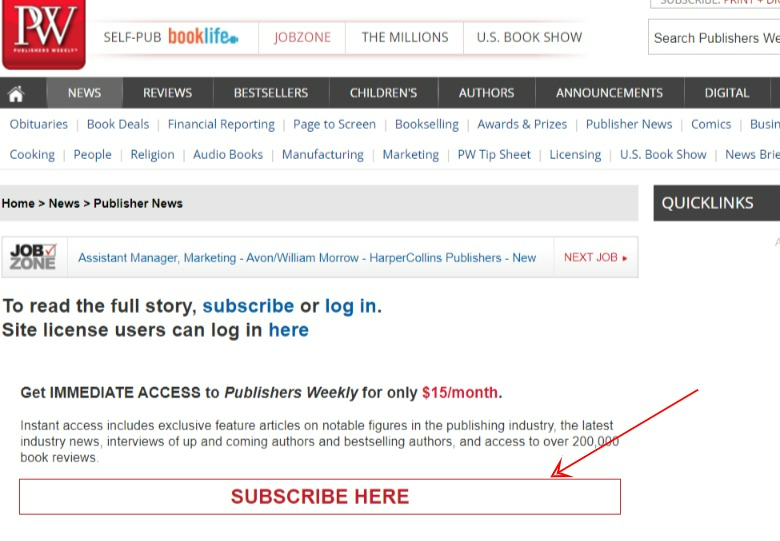Select the Children's navigation tab
Screen dimensions: 780x541
383,93
